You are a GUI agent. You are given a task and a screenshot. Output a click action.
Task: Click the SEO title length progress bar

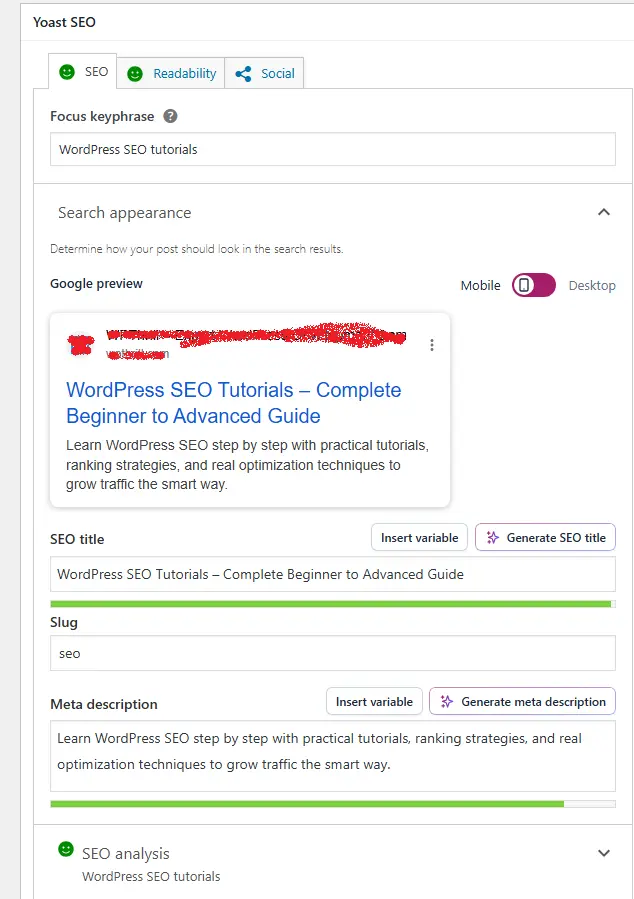(332, 604)
